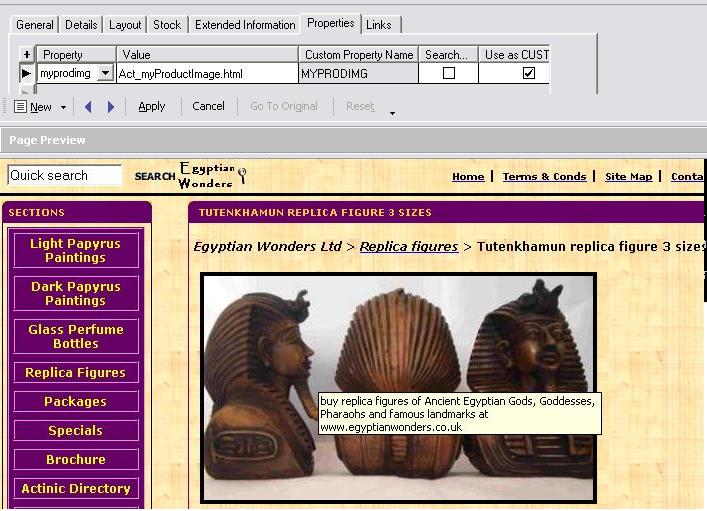Click the Tutenkhamun replica figures product image
Screen dimensions: 707x511
pyautogui.click(x=399, y=388)
